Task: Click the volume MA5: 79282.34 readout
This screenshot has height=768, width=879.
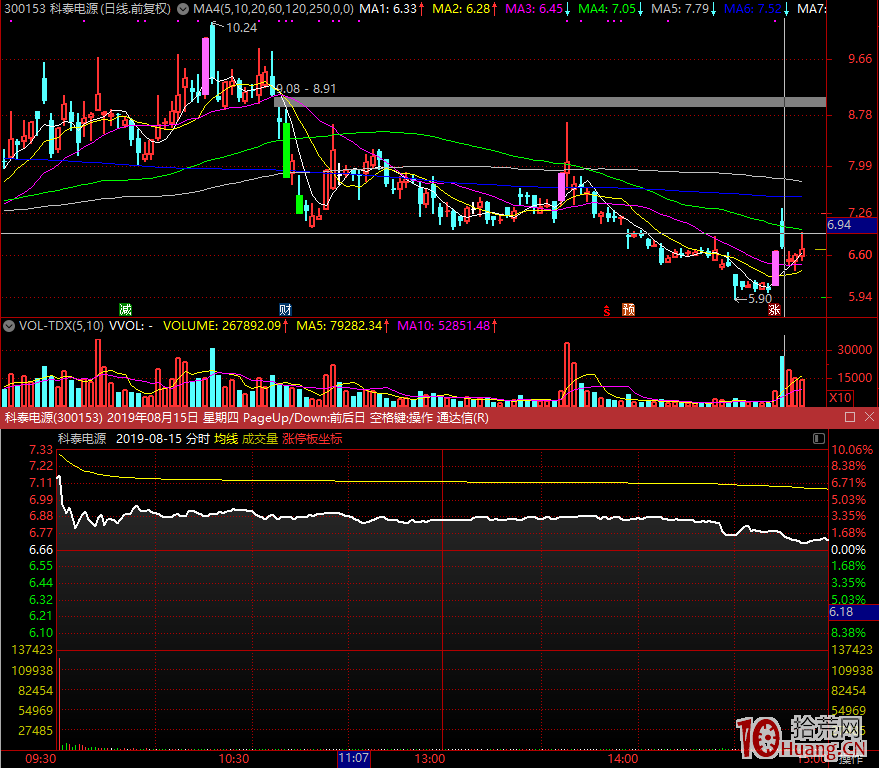Action: tap(339, 326)
